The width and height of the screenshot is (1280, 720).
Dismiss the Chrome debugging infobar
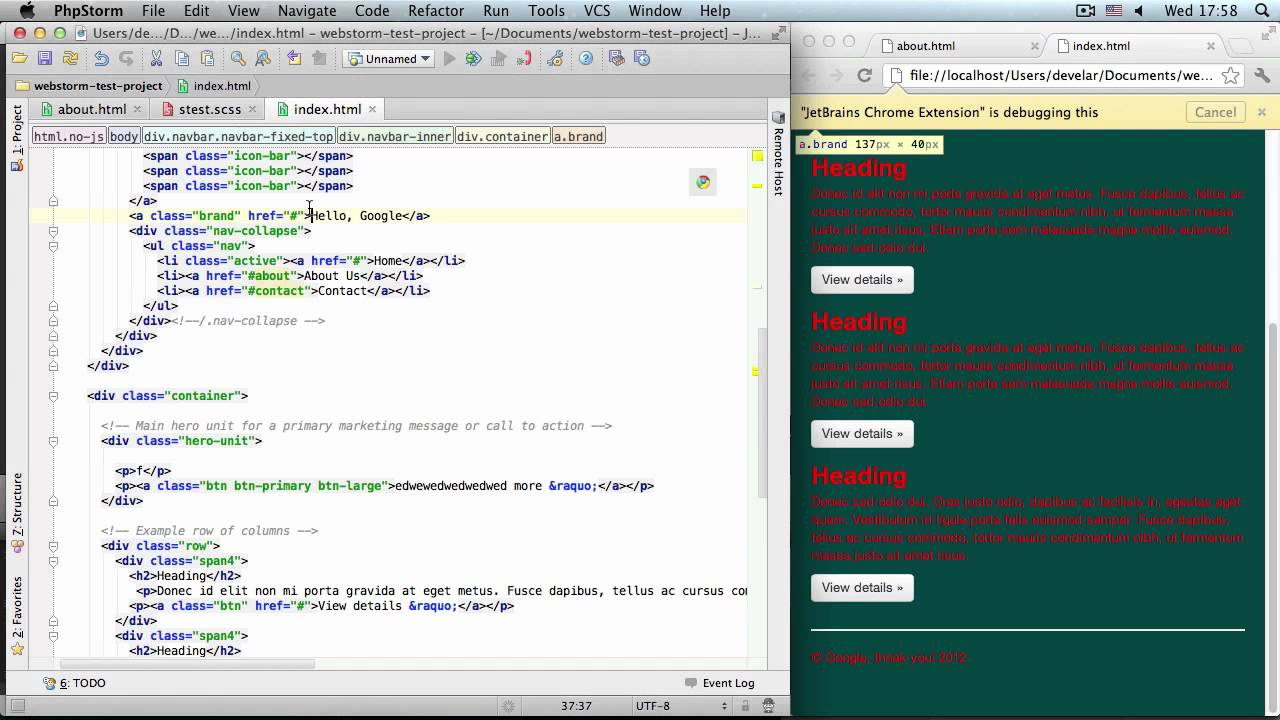click(1261, 112)
